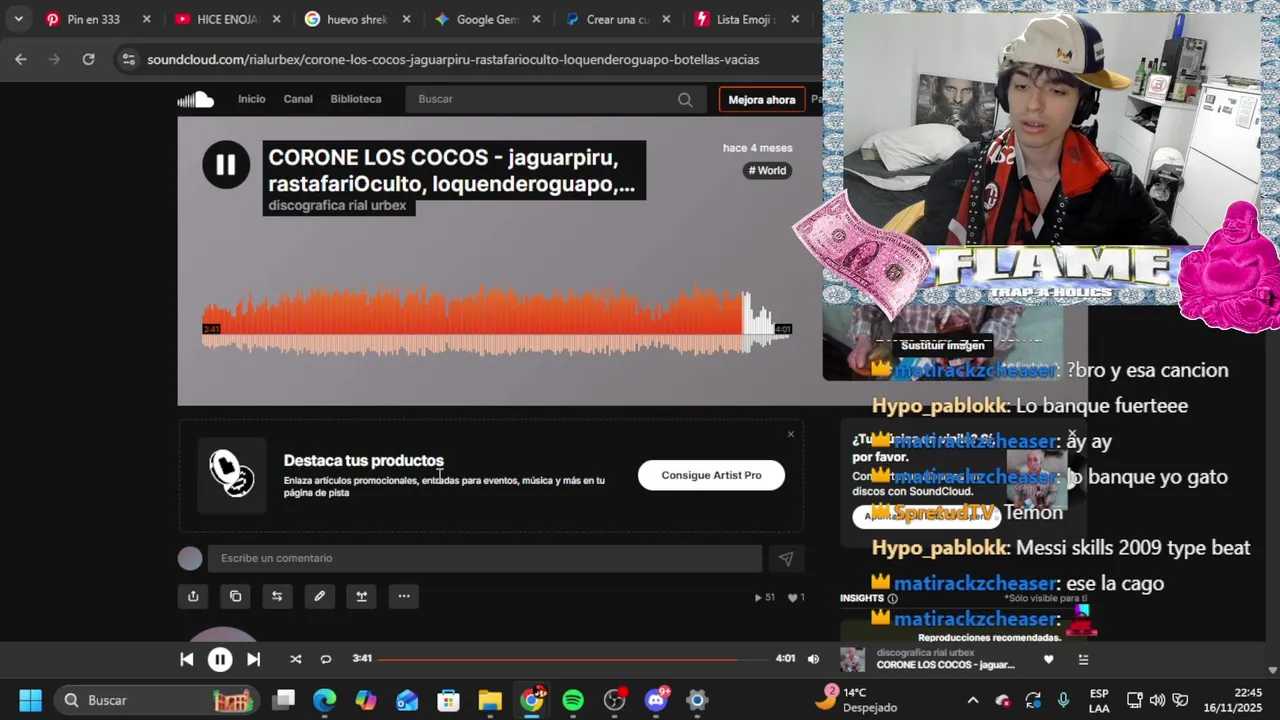Viewport: 1280px width, 720px height.
Task: Click the comment box Escribe un comentario
Action: click(x=485, y=558)
